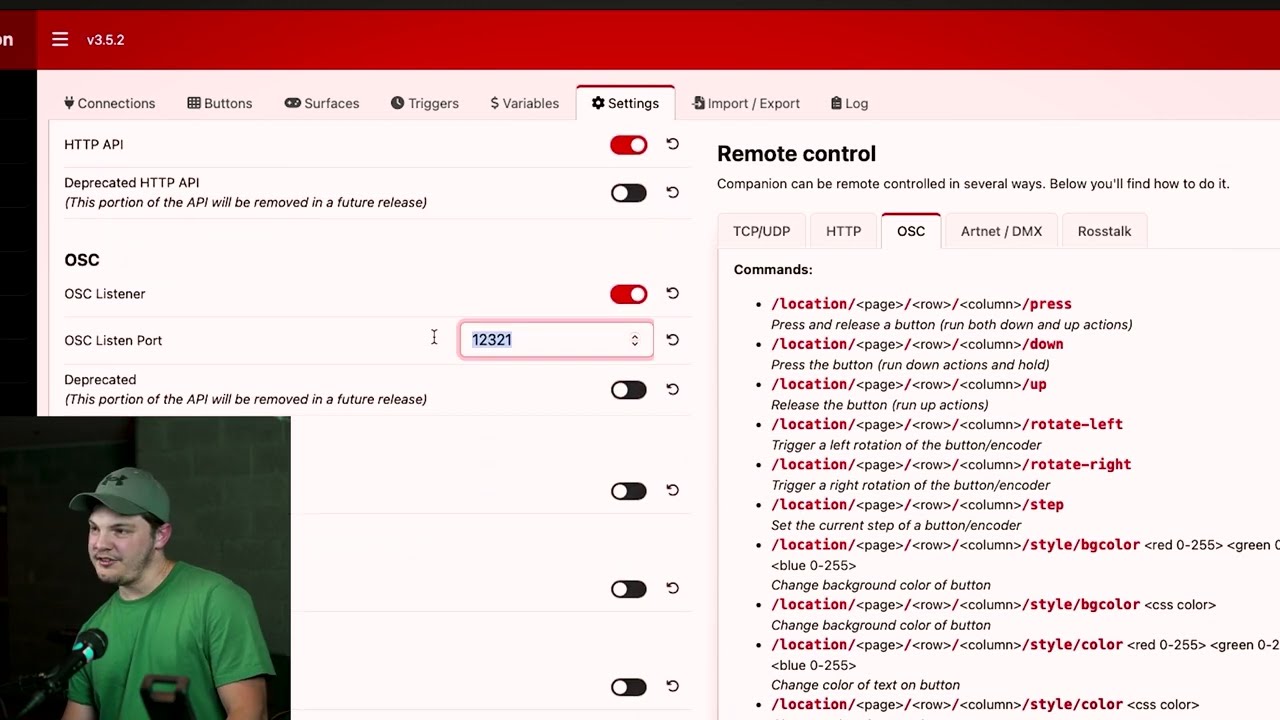Switch to the Artnet / DMX tab
The width and height of the screenshot is (1280, 720).
pos(1001,231)
